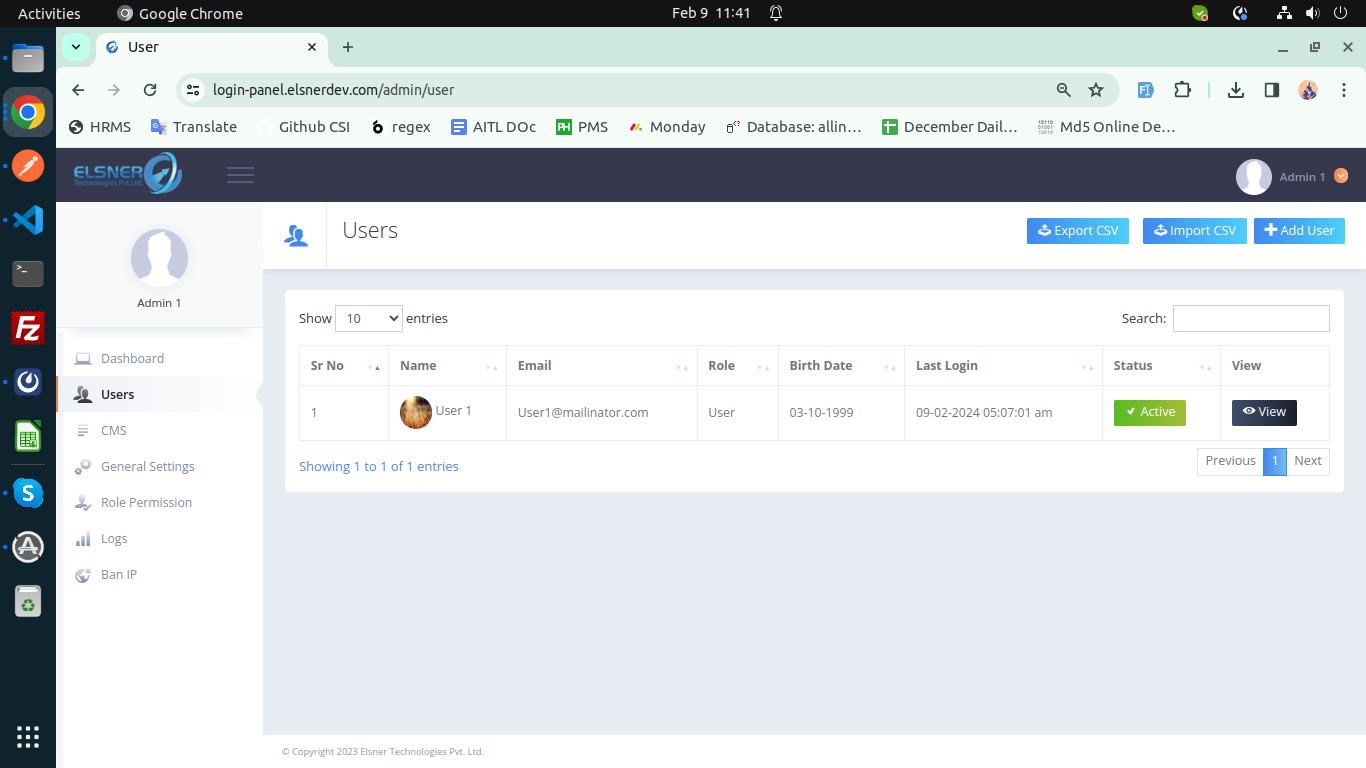
Task: Click the hamburger menu beside the Elsner logo
Action: point(240,174)
